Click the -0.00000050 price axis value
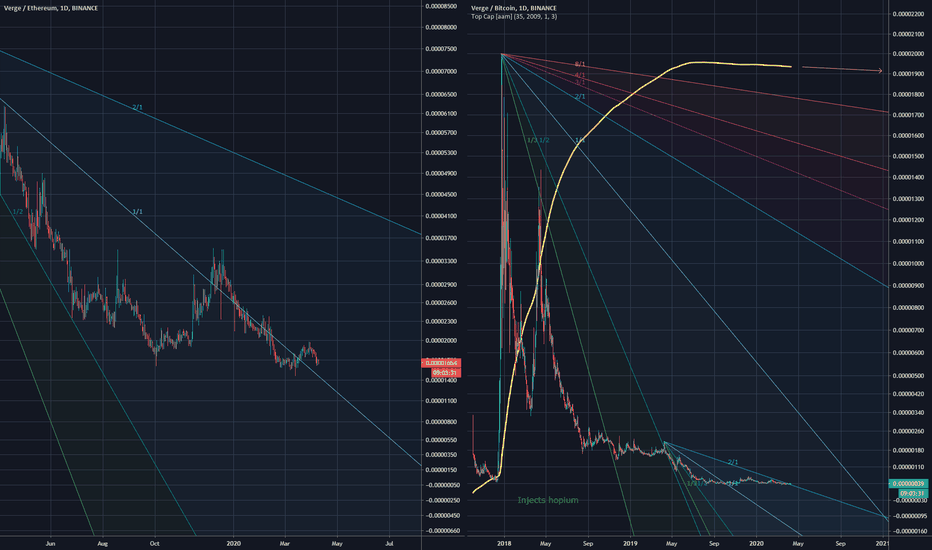The width and height of the screenshot is (932, 550). 442,485
